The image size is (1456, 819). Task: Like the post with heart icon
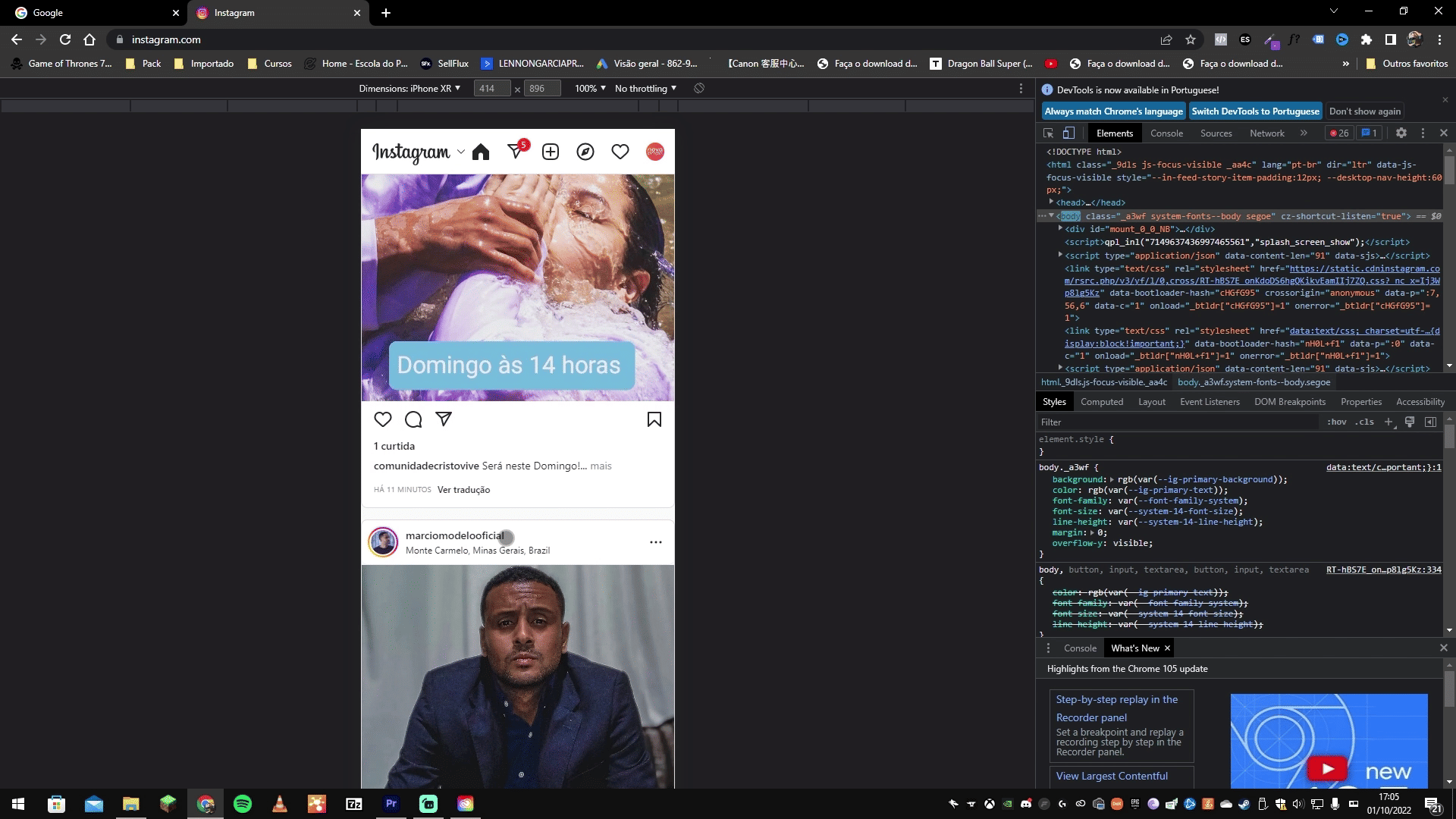[x=383, y=419]
